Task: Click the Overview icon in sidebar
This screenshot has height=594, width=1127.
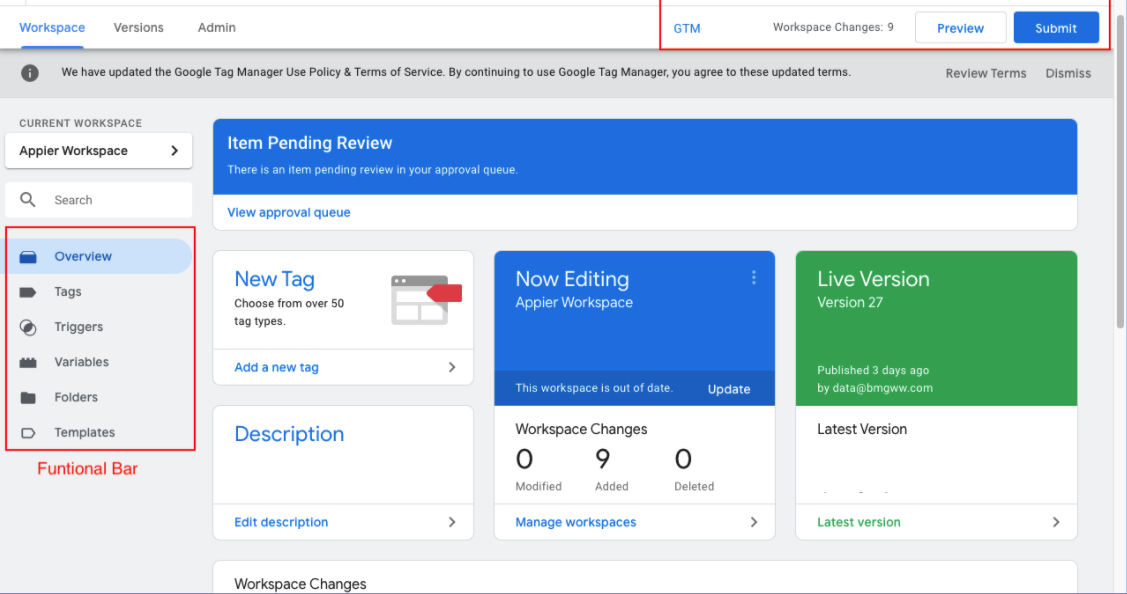Action: pos(28,257)
